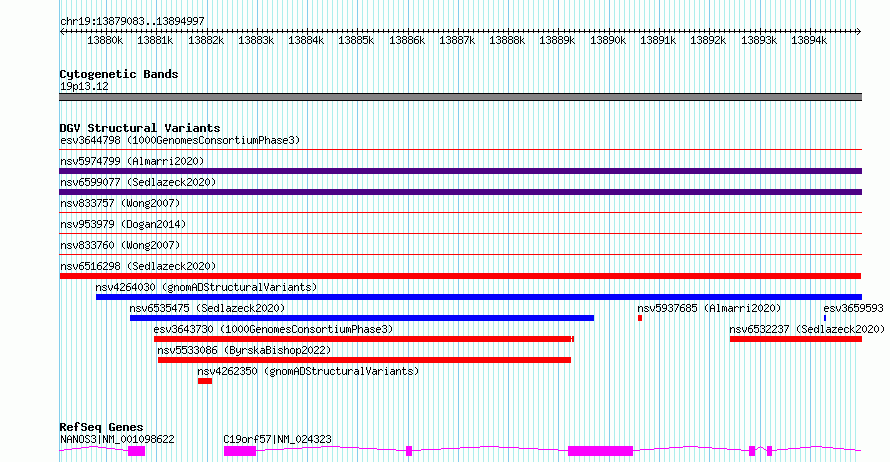
Task: Open the nsv5937685 (Almarri2020) variant label
Action: coord(709,308)
